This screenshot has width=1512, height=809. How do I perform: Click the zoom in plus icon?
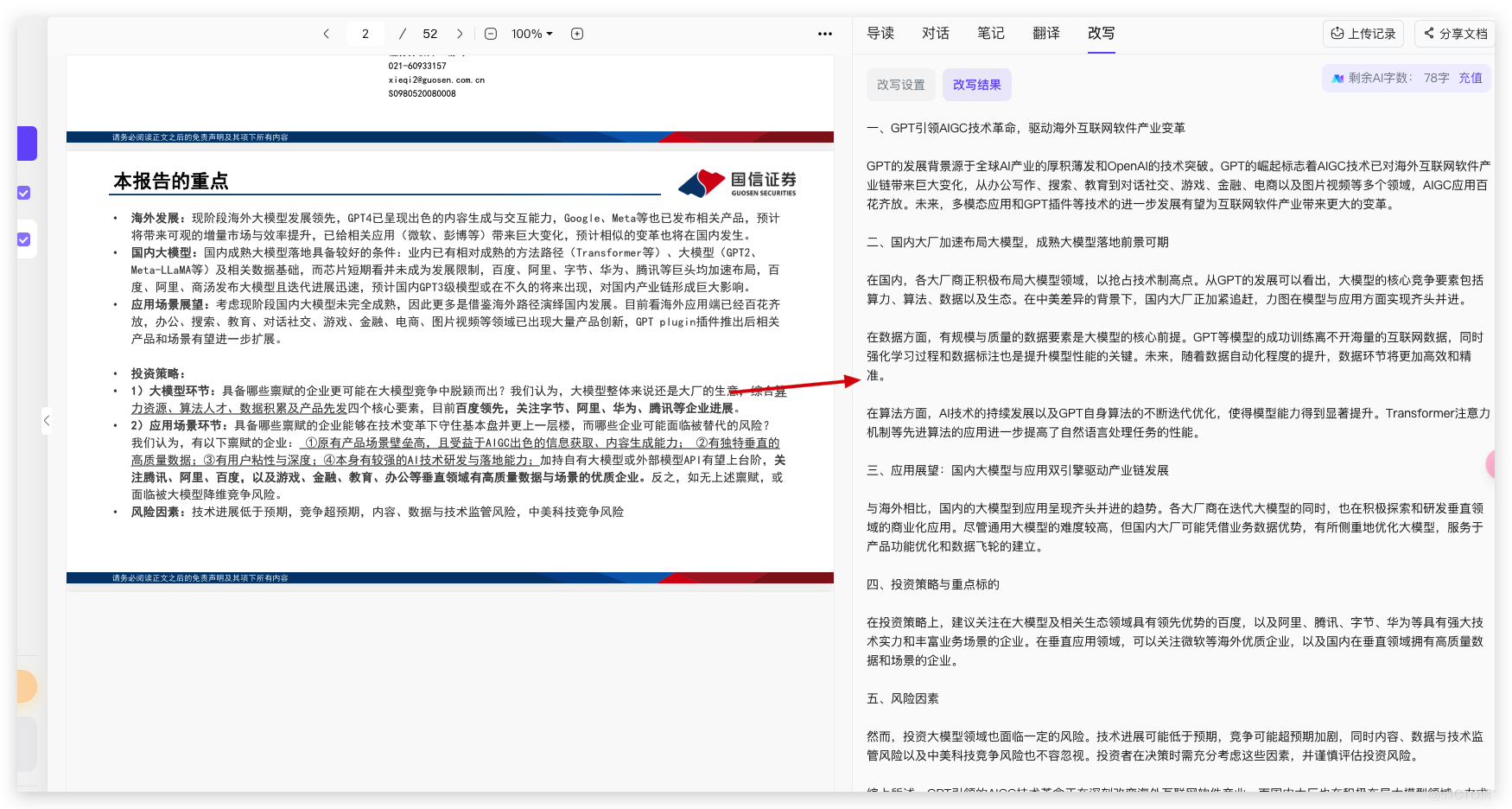click(577, 34)
